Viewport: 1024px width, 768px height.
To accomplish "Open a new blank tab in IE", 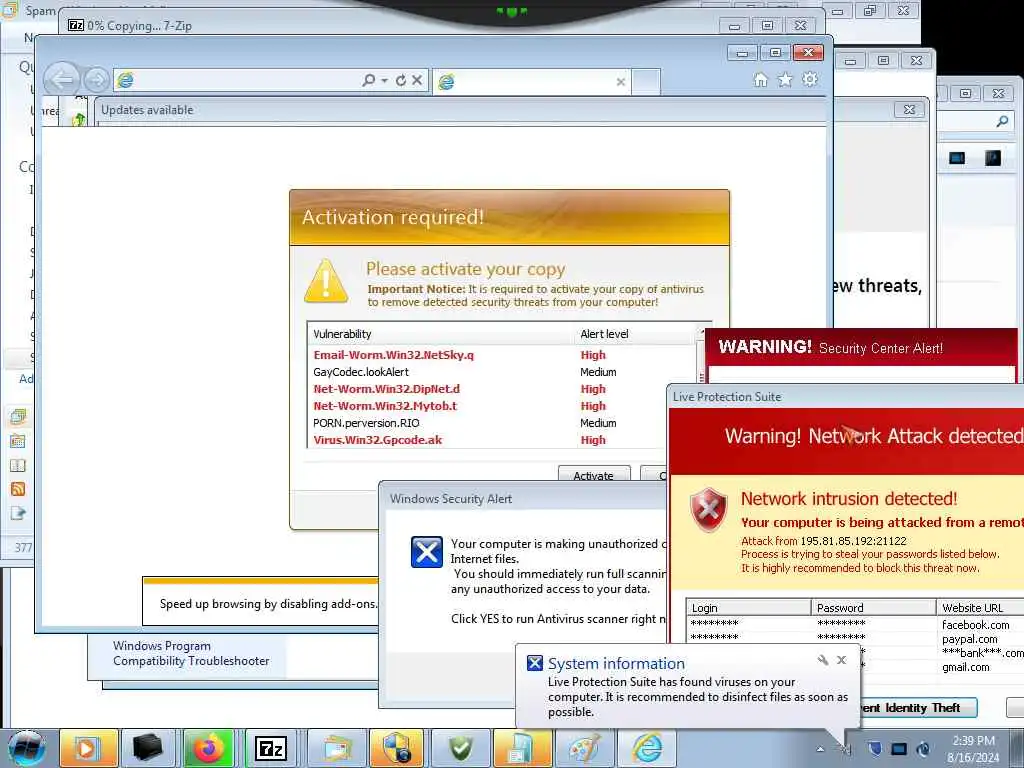I will point(646,82).
